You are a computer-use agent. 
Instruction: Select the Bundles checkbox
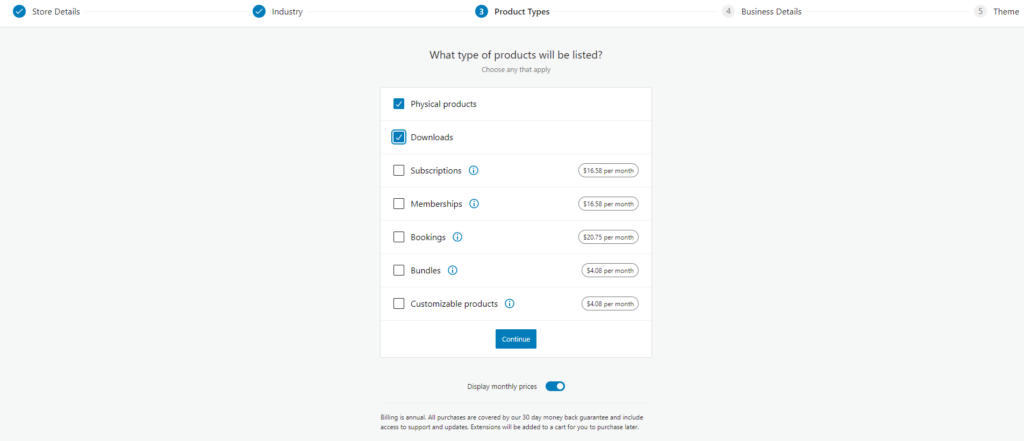tap(398, 270)
